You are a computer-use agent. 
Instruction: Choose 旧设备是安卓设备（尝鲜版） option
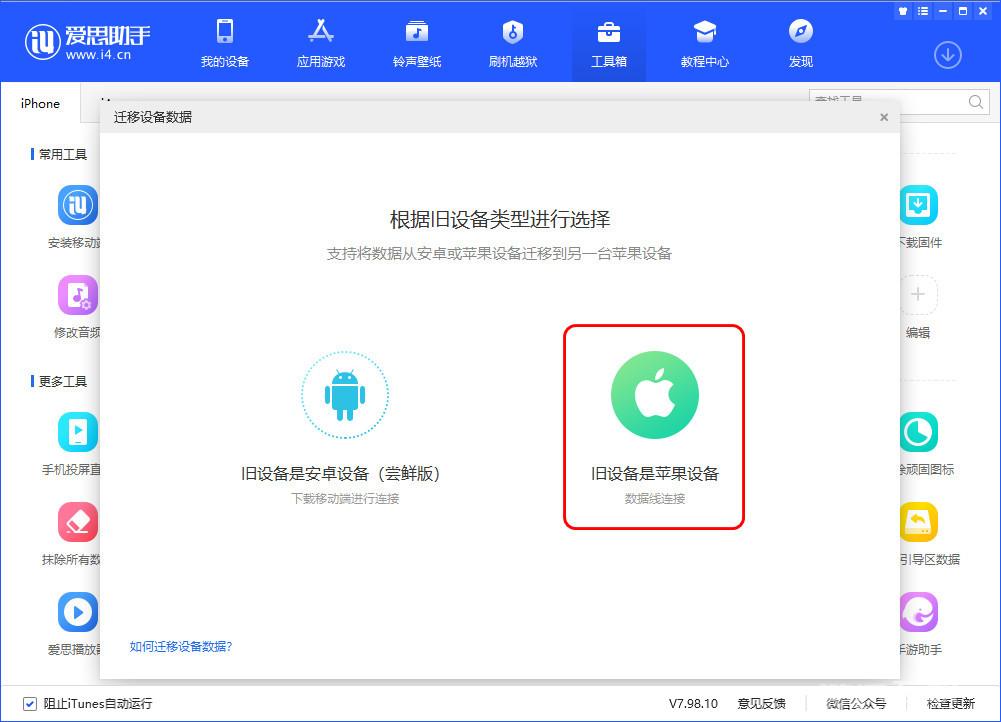pyautogui.click(x=345, y=425)
